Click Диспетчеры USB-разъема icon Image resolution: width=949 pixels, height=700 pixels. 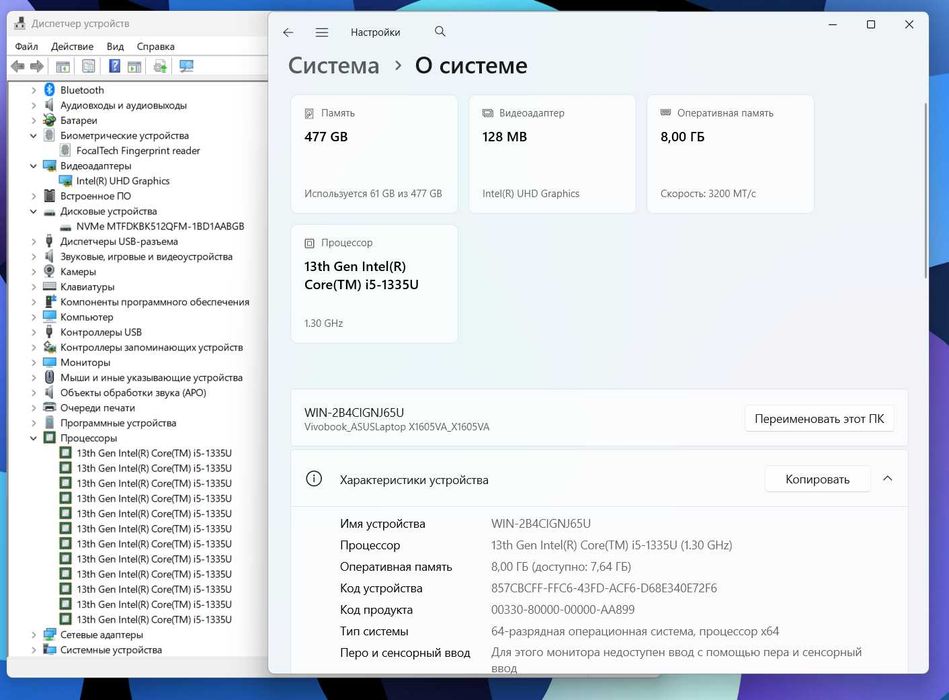(x=50, y=241)
